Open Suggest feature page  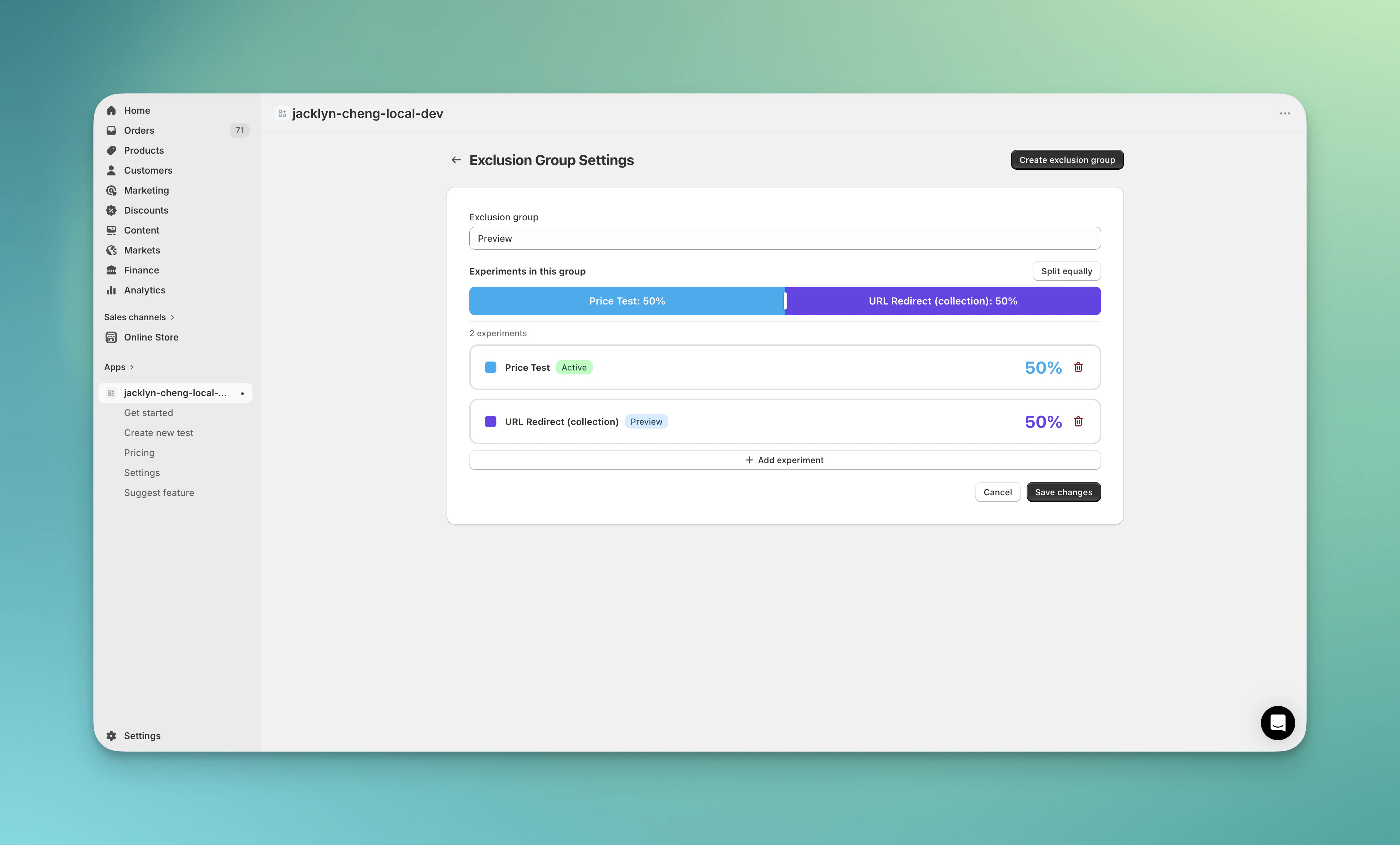159,492
